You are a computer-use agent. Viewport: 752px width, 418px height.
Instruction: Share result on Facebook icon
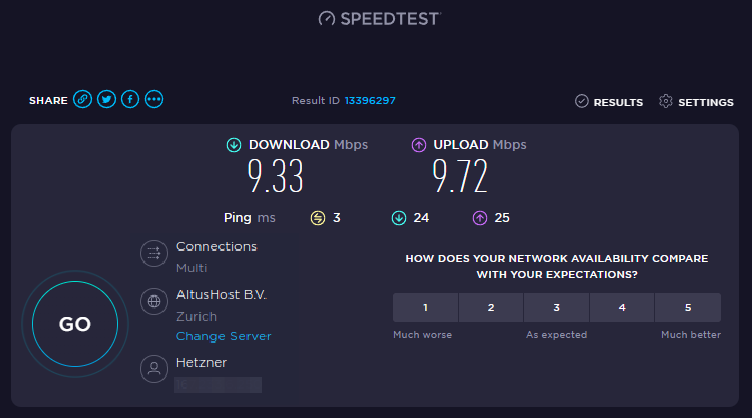130,99
